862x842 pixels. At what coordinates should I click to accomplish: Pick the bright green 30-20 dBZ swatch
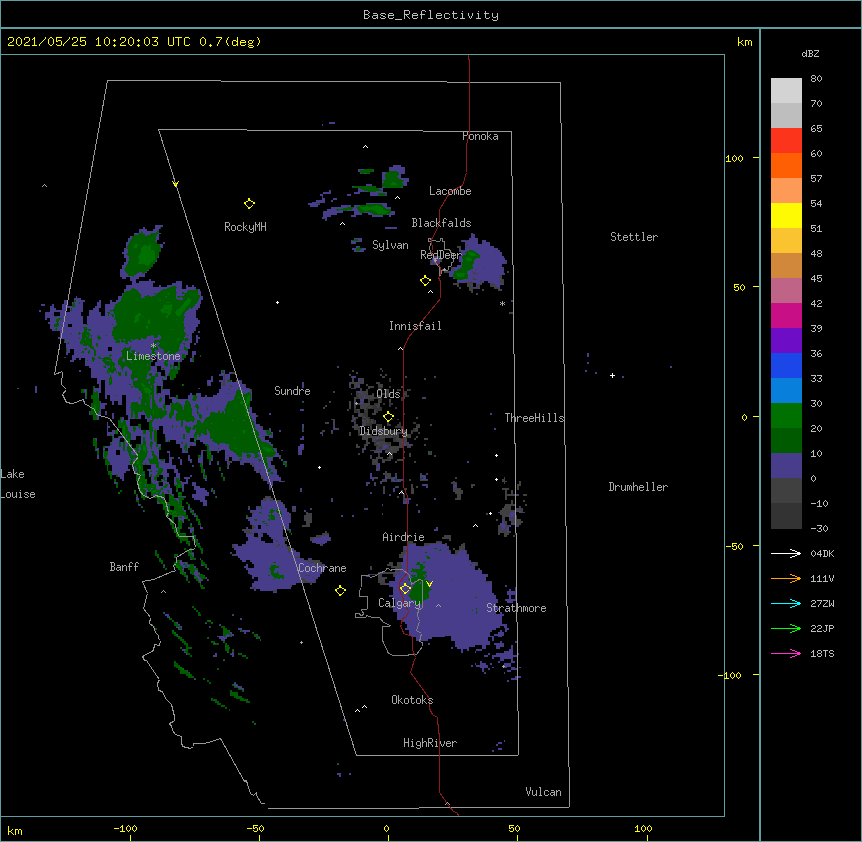[x=786, y=416]
